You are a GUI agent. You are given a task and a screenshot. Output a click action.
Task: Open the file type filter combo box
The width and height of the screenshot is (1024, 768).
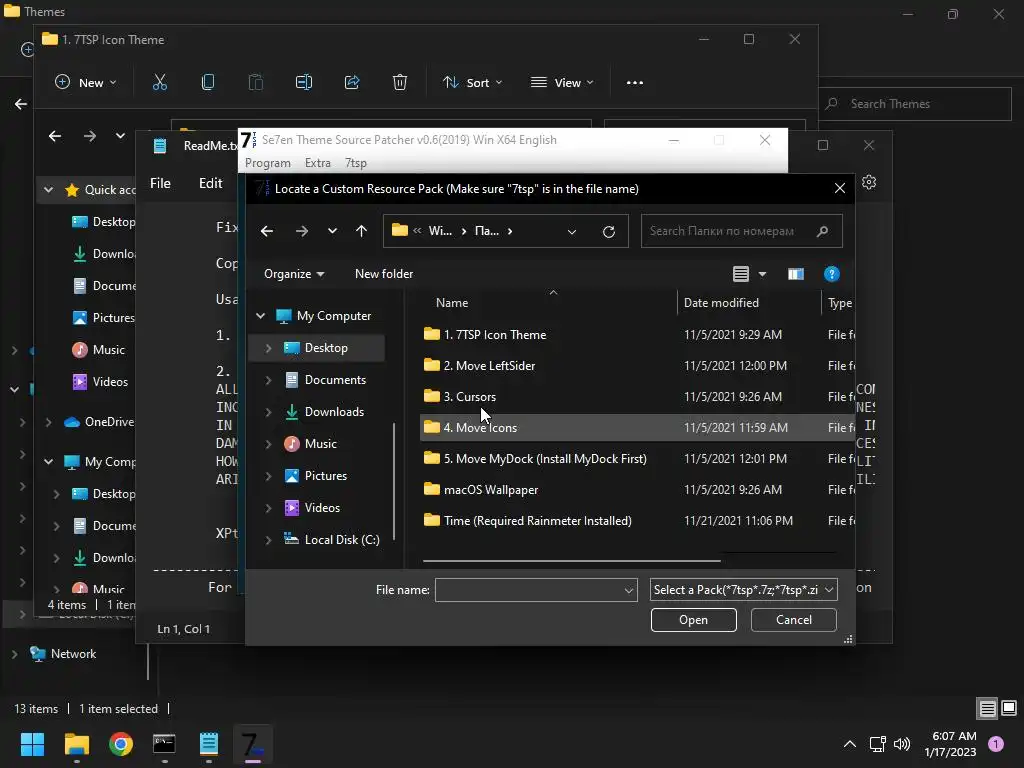pyautogui.click(x=743, y=590)
